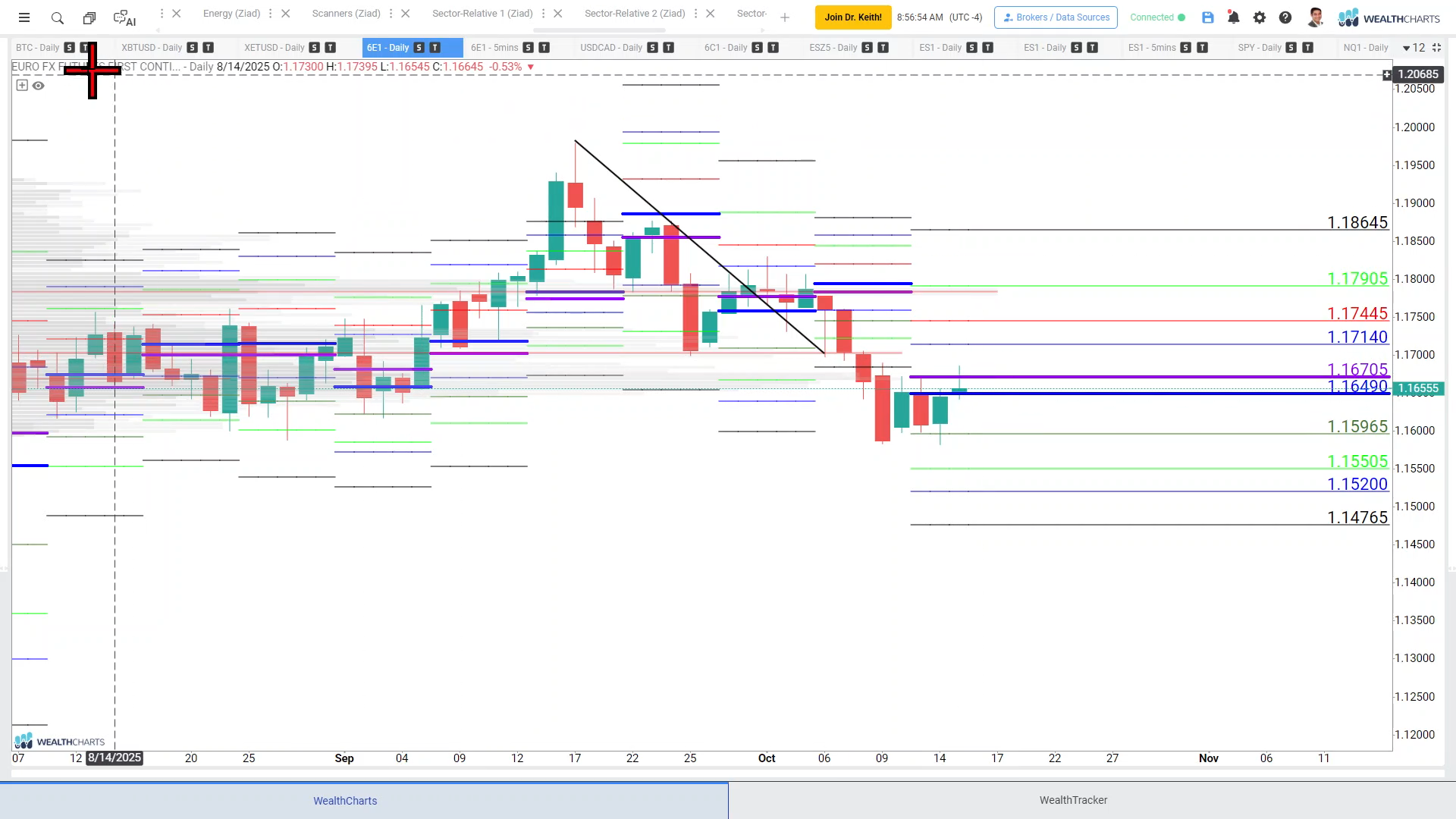Switch to the WealthTracker bottom panel
This screenshot has height=819, width=1456.
tap(1073, 800)
